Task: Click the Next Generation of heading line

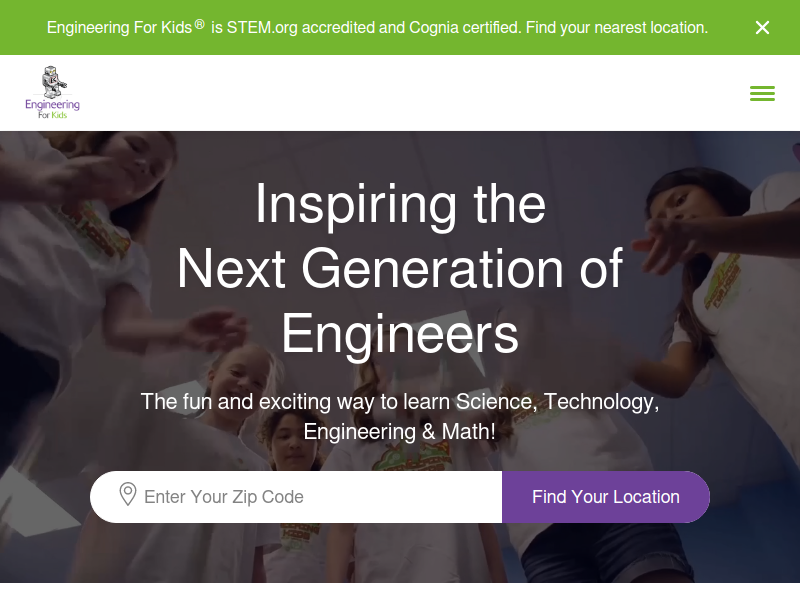Action: click(400, 269)
